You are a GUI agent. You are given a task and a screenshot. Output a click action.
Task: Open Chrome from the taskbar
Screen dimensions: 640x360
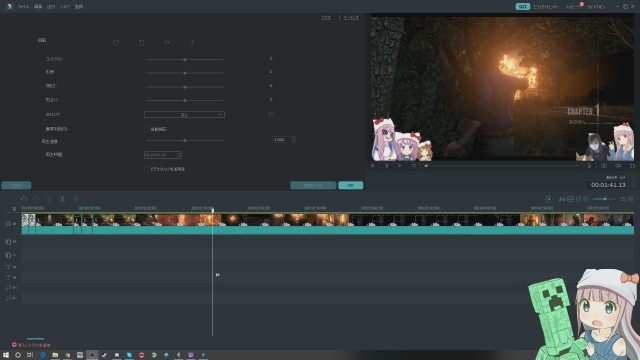click(x=68, y=355)
